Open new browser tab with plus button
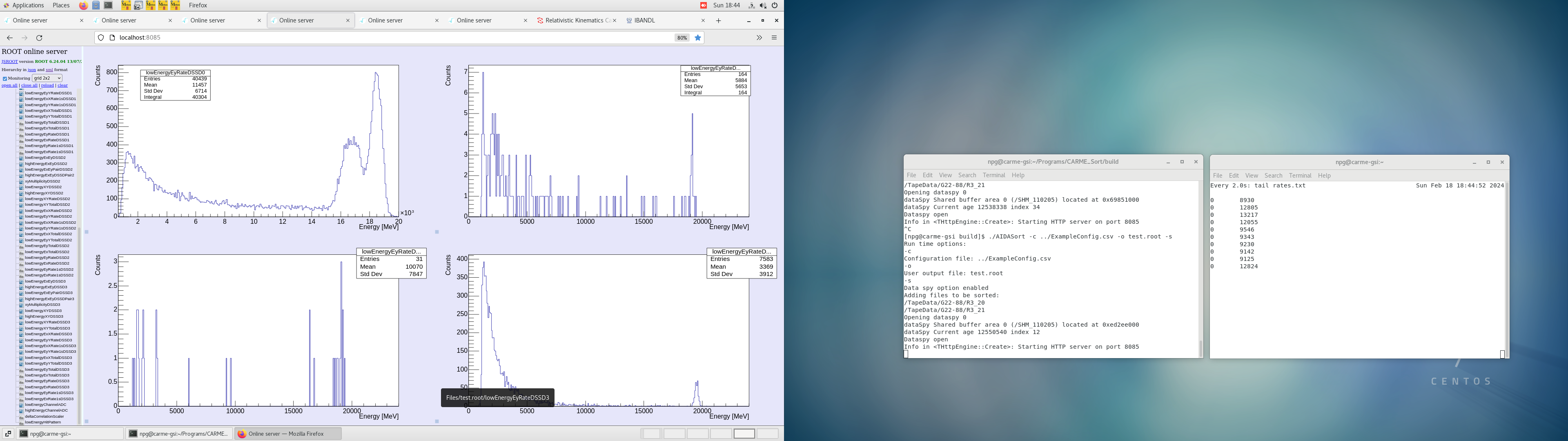The width and height of the screenshot is (1568, 441). coord(718,21)
